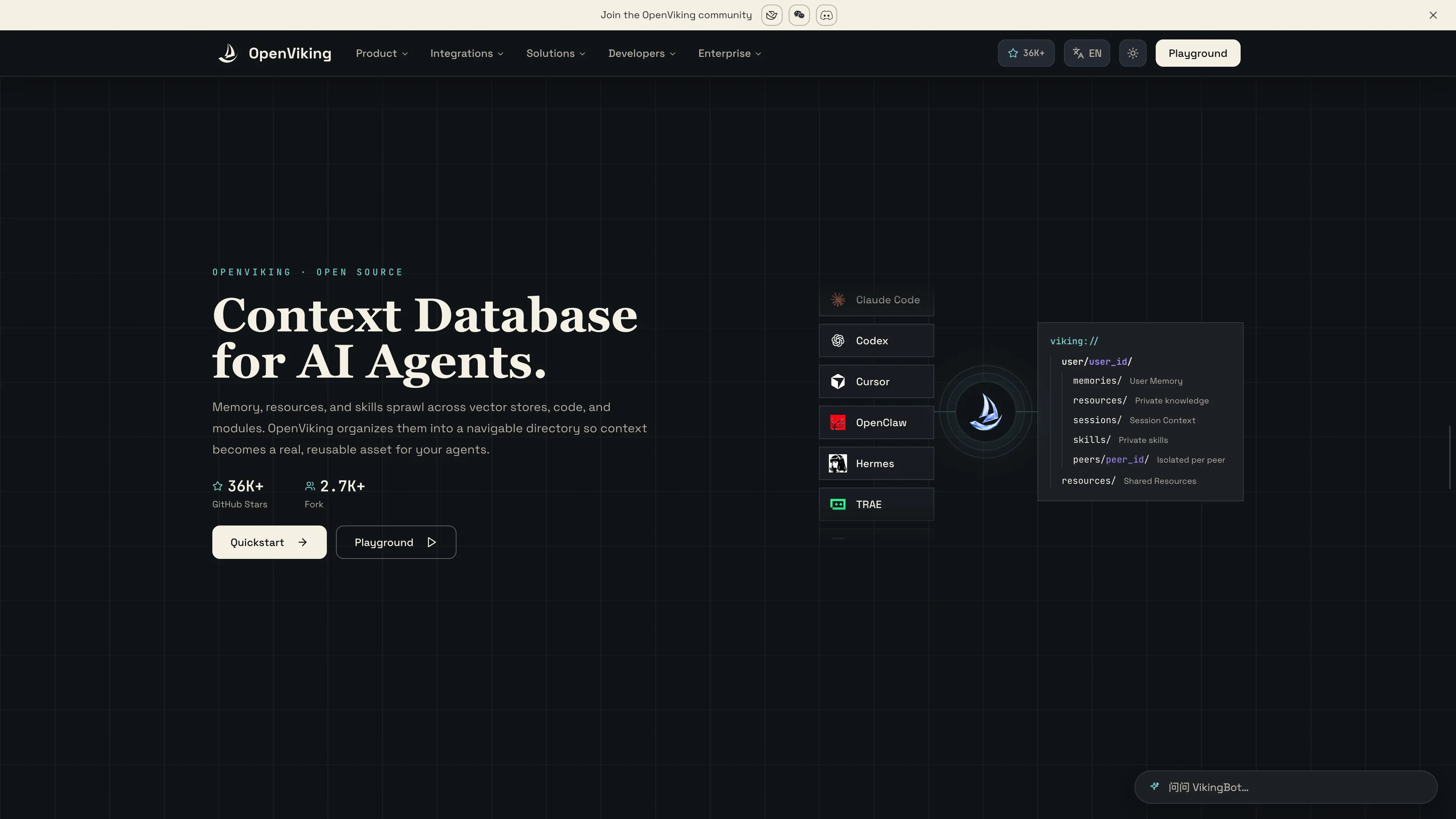Select the OpenClaw integration card
The height and width of the screenshot is (819, 1456).
coord(876,422)
